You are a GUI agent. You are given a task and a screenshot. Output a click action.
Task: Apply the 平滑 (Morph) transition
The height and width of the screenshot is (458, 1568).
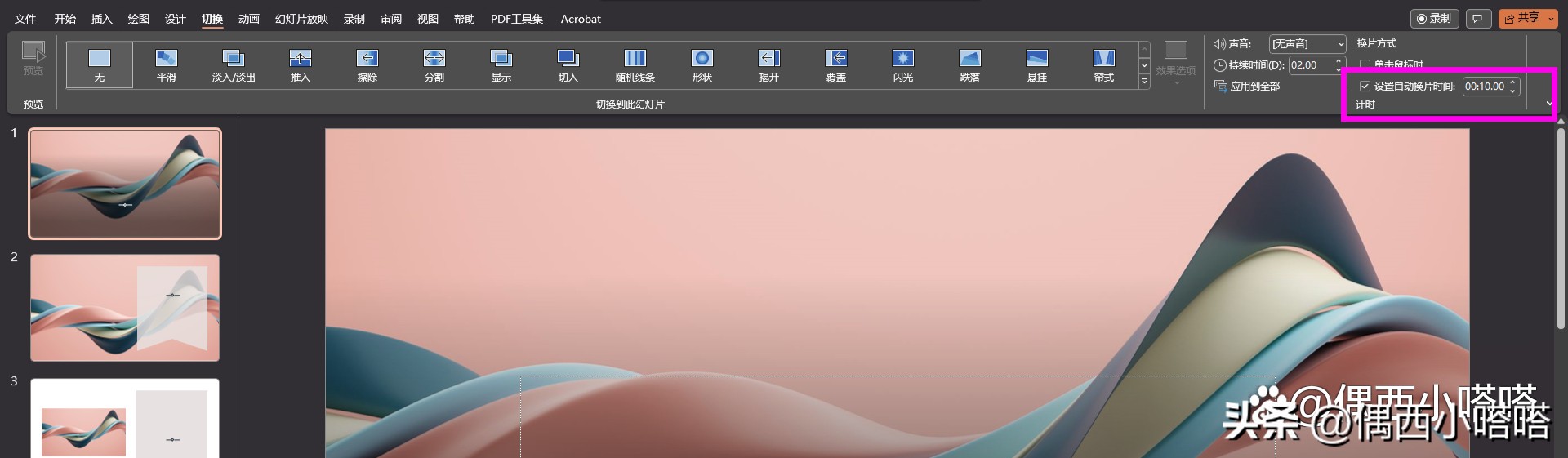(x=166, y=65)
